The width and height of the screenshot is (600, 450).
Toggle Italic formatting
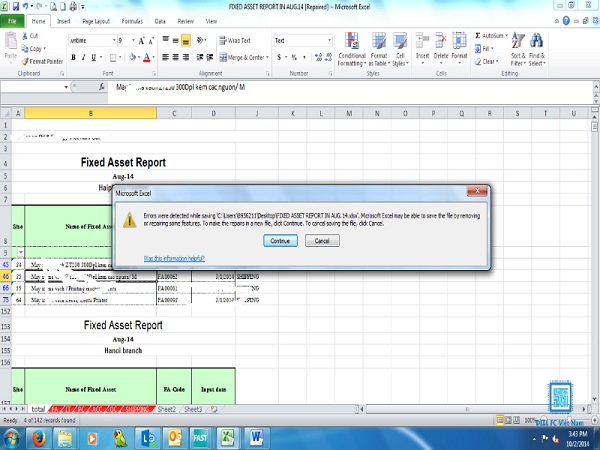point(83,57)
